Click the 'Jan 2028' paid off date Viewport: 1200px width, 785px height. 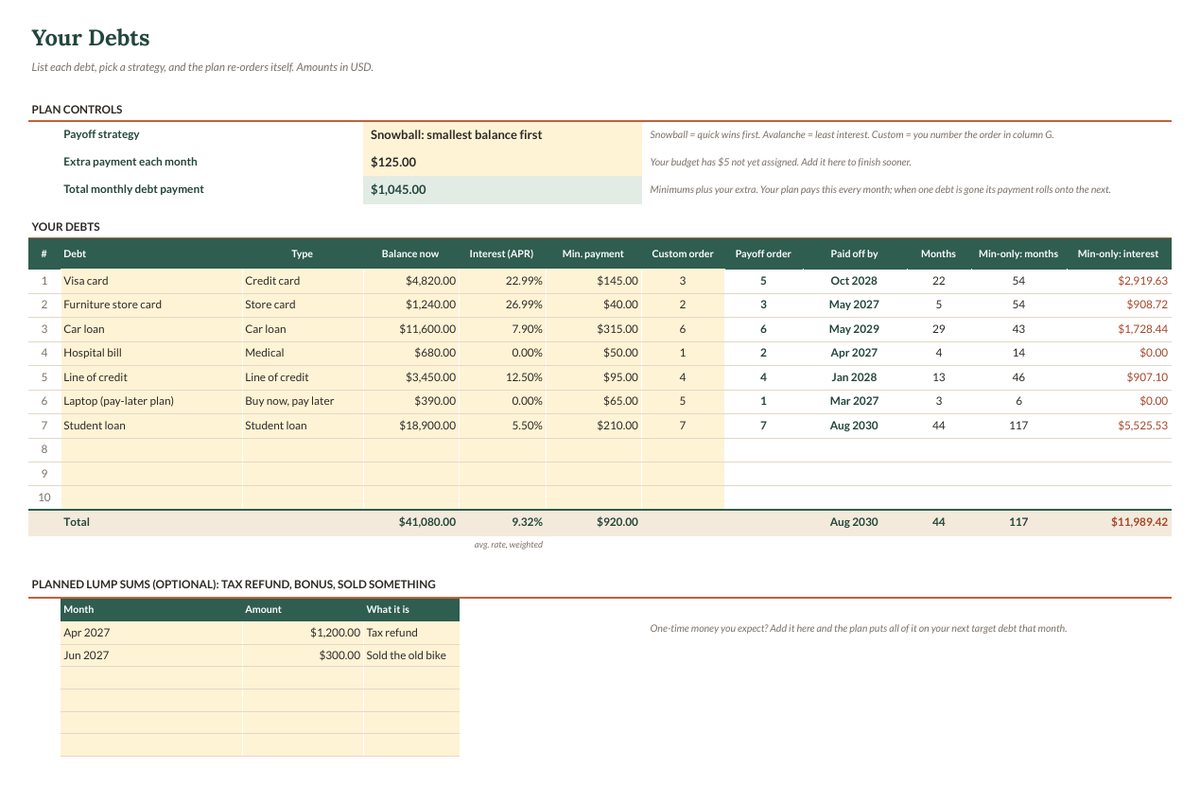pos(854,377)
